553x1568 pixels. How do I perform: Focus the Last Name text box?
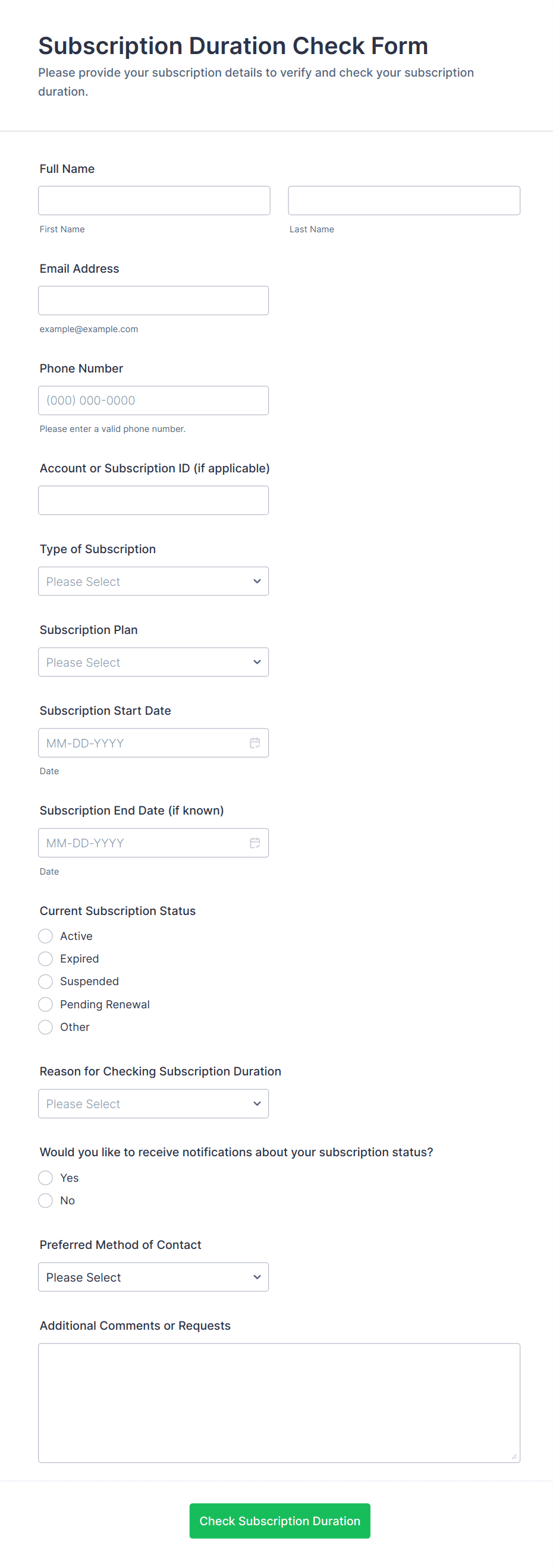[404, 200]
